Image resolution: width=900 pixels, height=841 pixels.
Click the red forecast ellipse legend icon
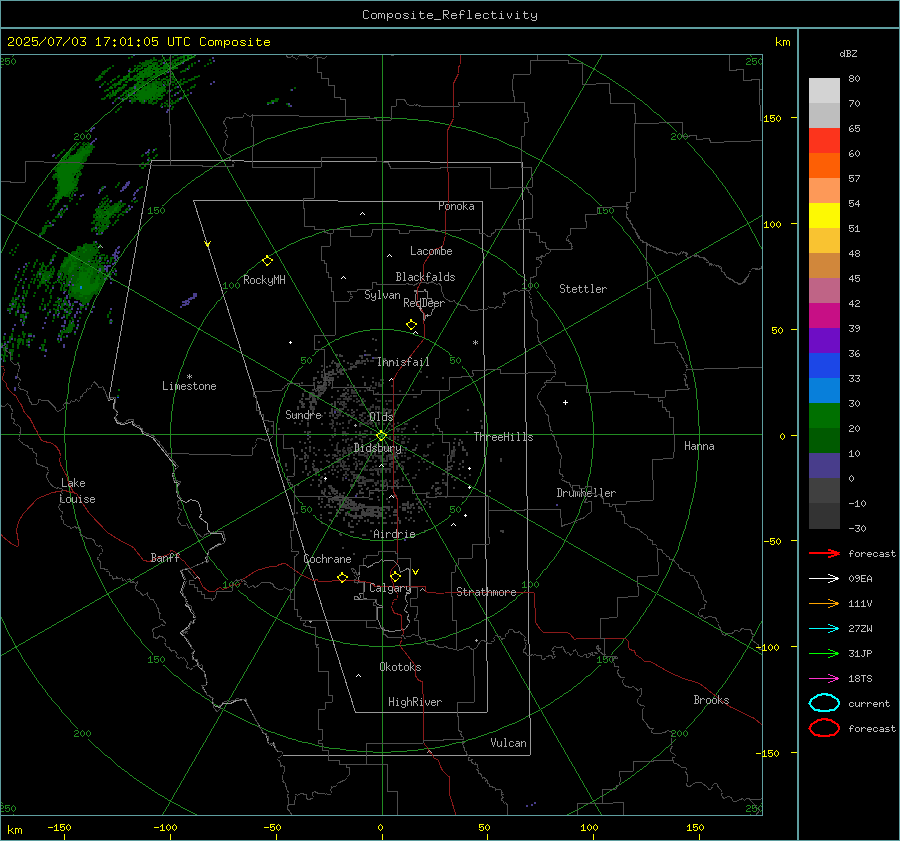point(824,728)
